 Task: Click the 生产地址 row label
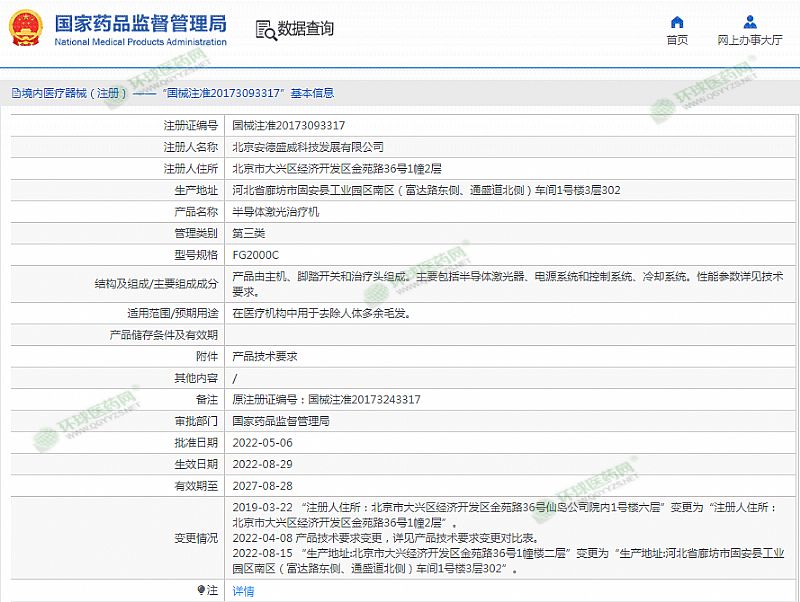[x=196, y=190]
